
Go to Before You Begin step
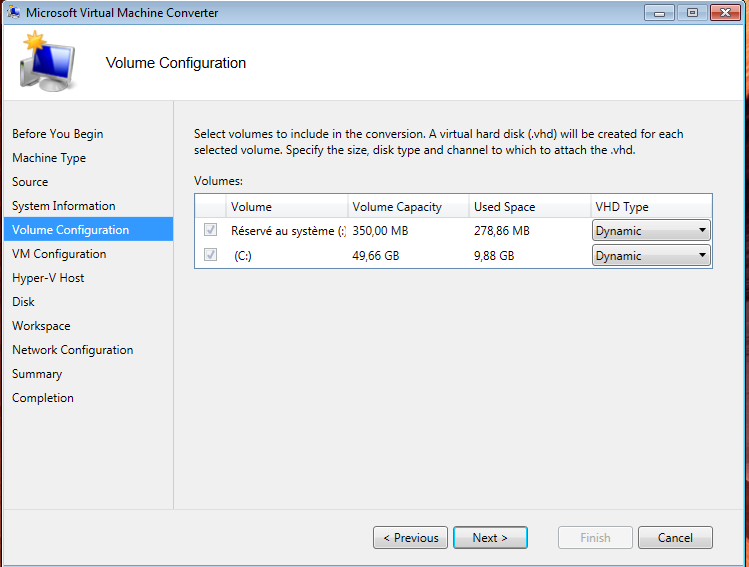click(57, 134)
